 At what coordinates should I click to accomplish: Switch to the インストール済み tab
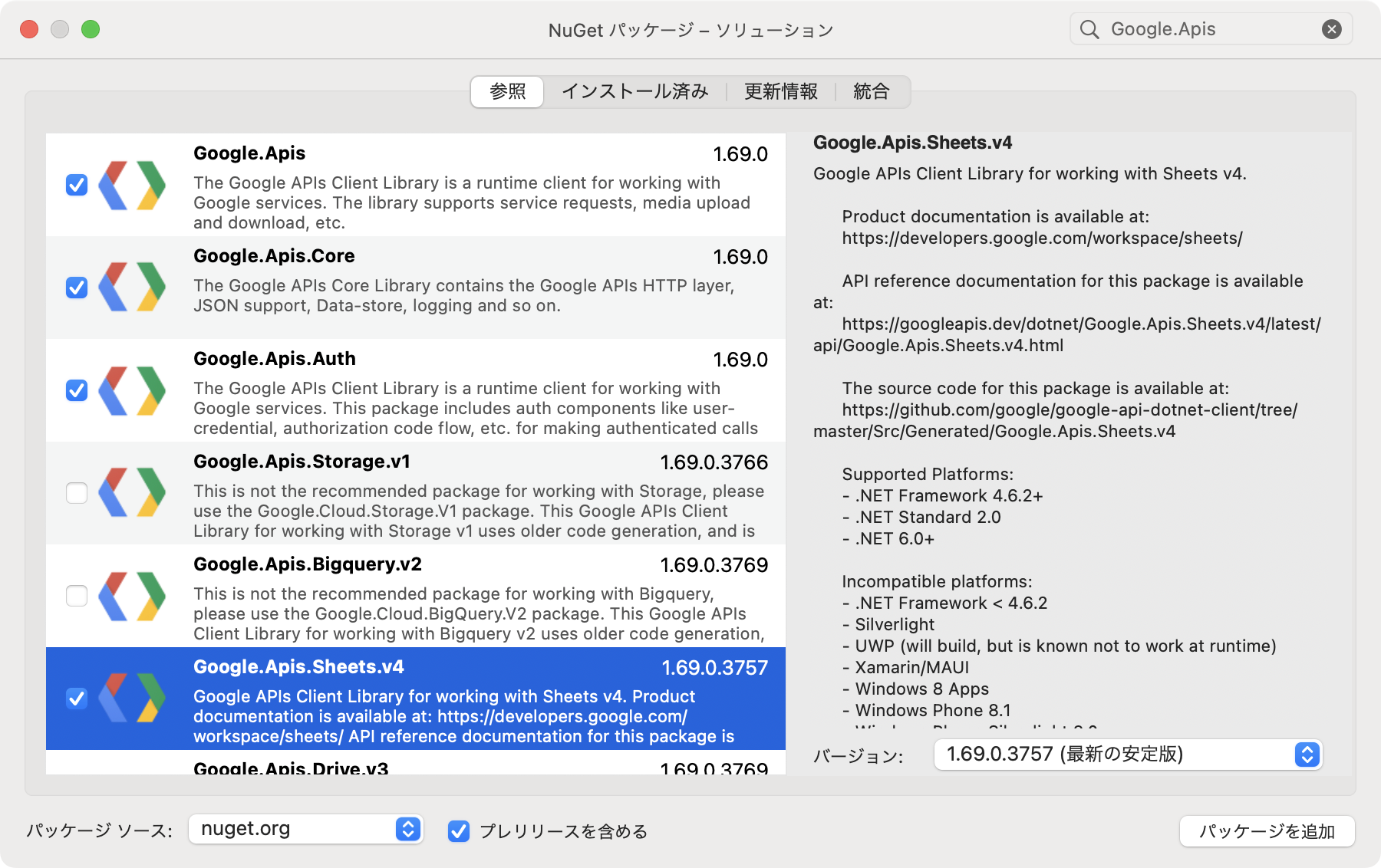pyautogui.click(x=635, y=92)
